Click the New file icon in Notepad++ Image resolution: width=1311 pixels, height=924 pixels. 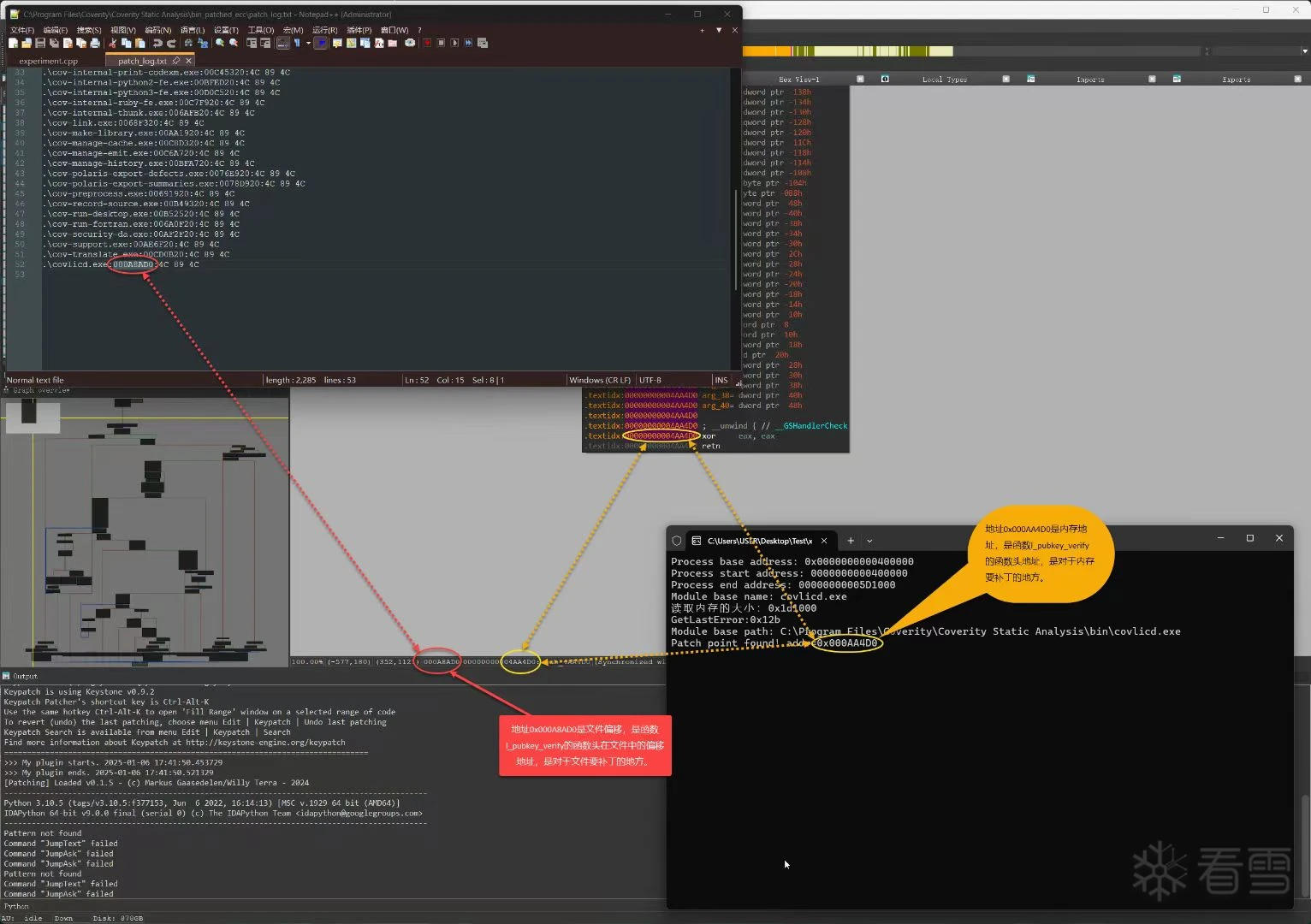click(13, 43)
